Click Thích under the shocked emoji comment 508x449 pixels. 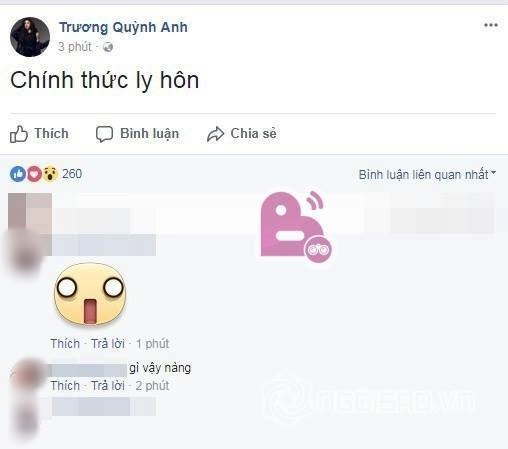coord(65,344)
